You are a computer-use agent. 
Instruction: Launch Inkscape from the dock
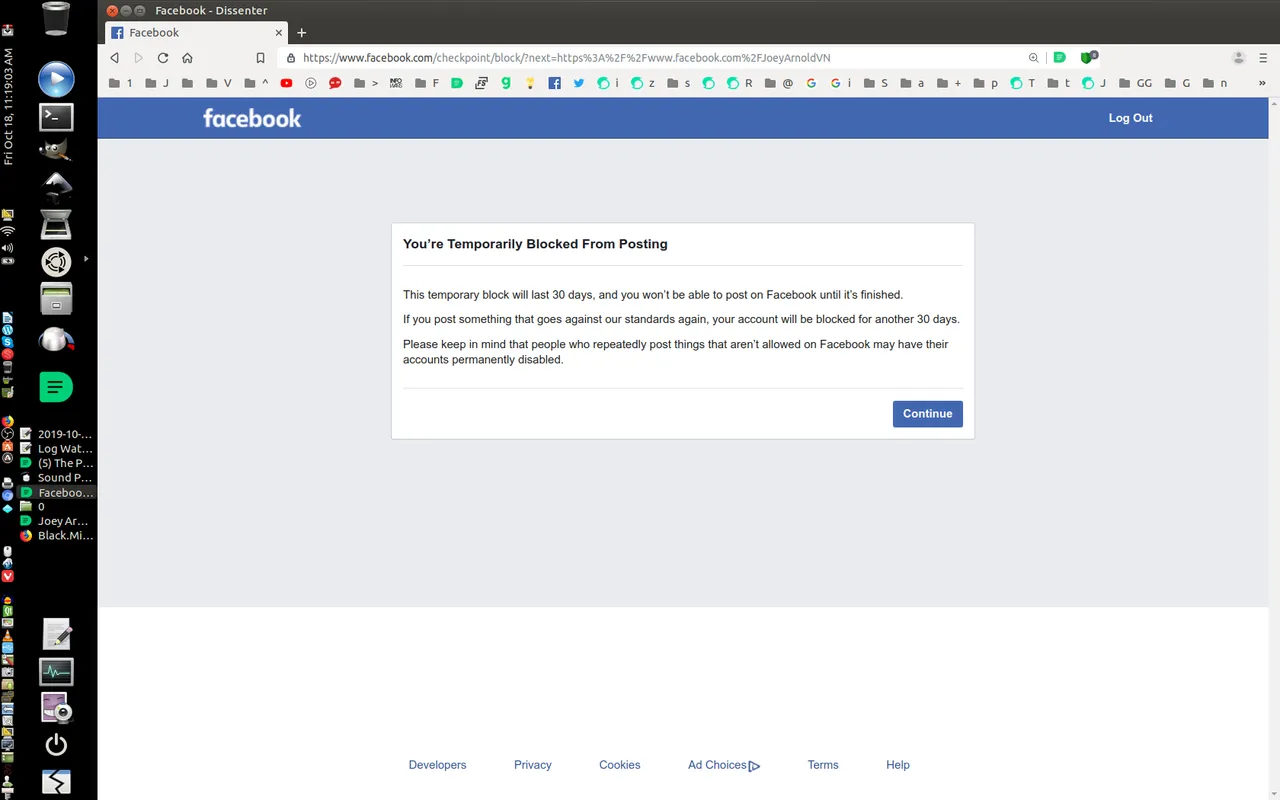[x=56, y=185]
